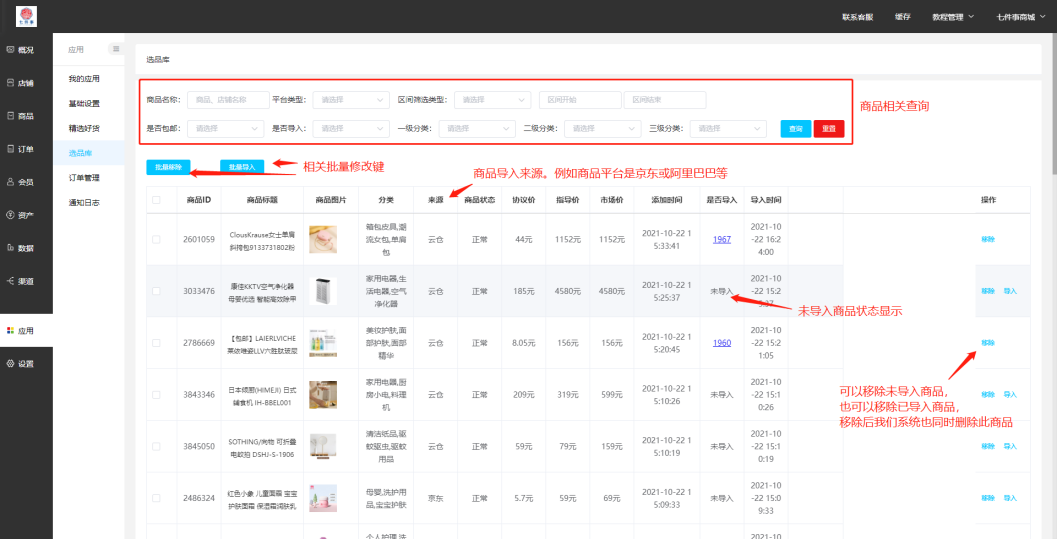Expand the 一级分类 category dropdown
Image resolution: width=1057 pixels, height=539 pixels.
(x=477, y=128)
